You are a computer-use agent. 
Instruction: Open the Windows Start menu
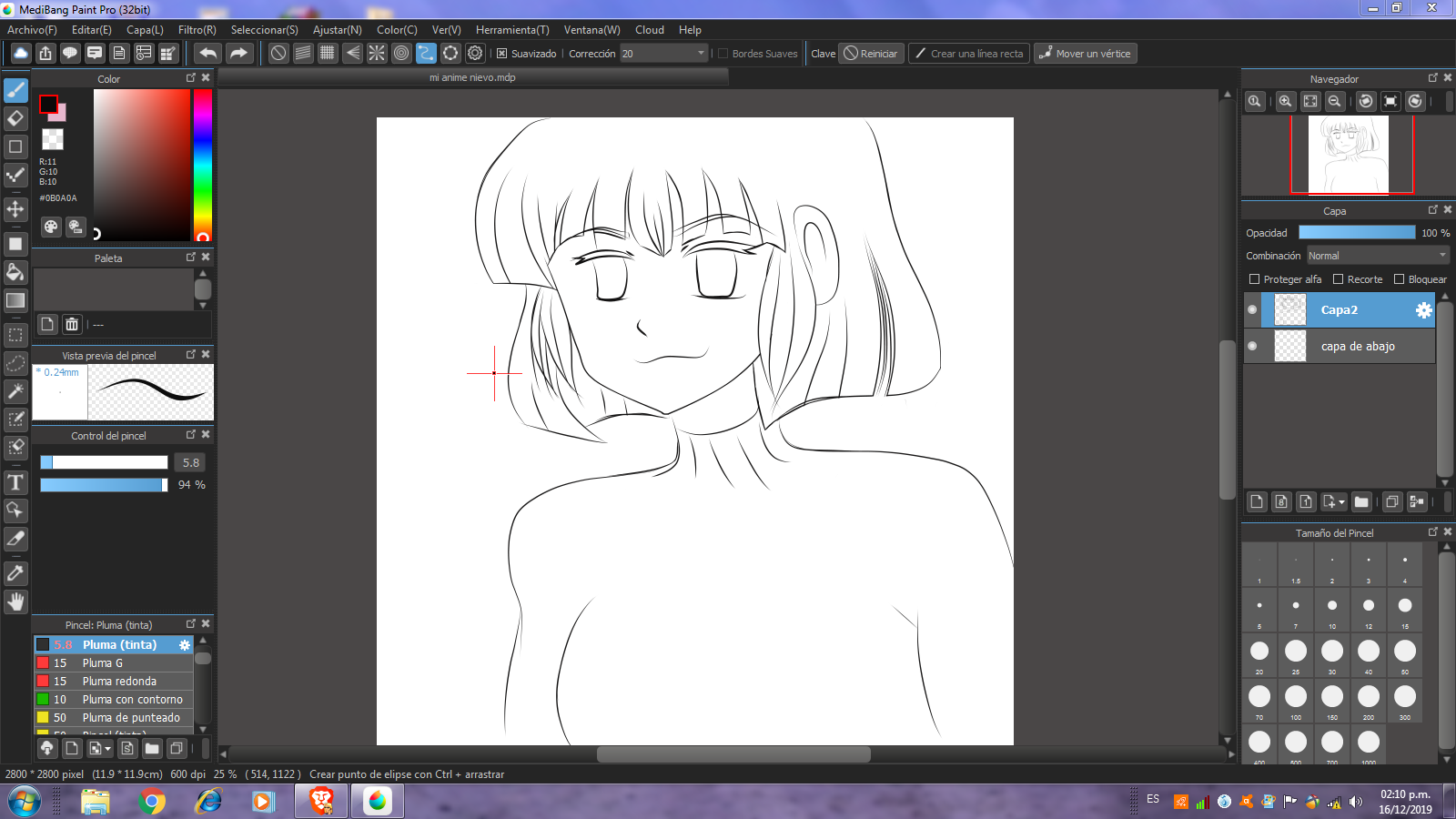tap(25, 802)
